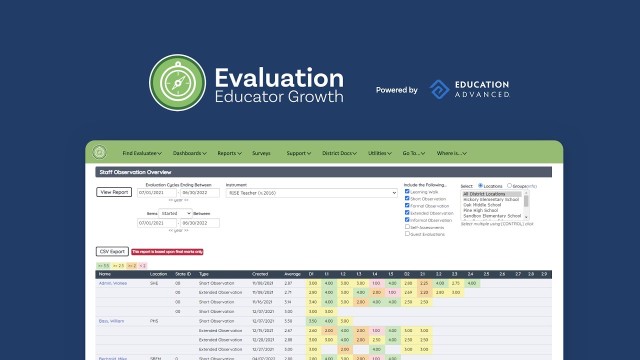Click the Location column header
This screenshot has height=360, width=640.
point(158,274)
